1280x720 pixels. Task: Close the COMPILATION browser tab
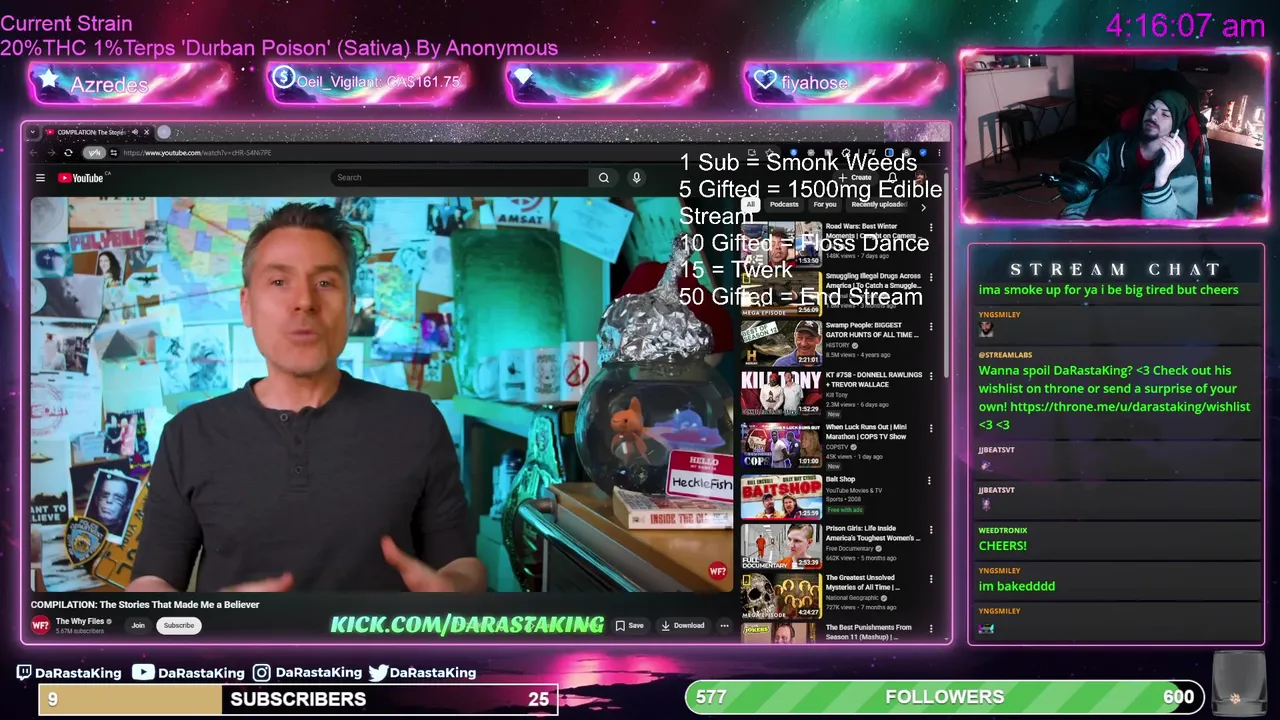146,132
